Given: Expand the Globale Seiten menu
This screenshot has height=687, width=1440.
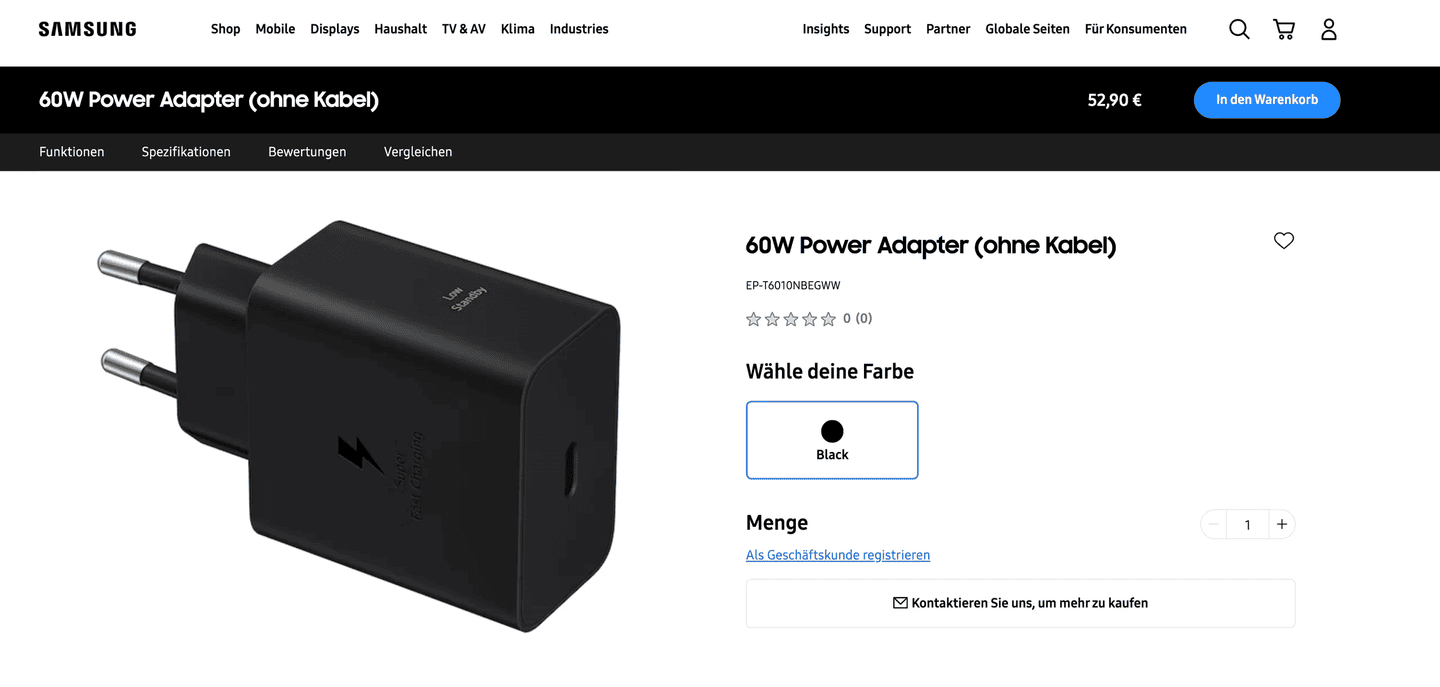Looking at the screenshot, I should (x=1027, y=29).
